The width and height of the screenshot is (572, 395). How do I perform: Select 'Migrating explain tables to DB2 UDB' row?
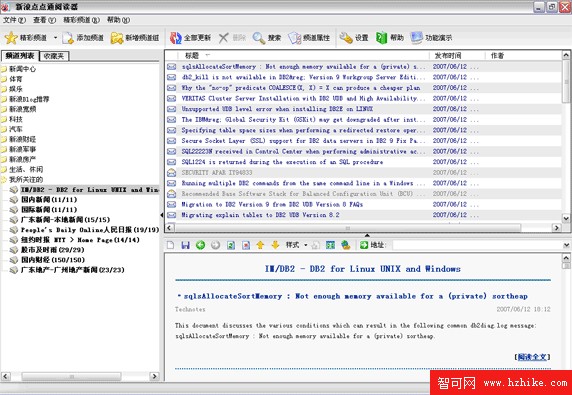pyautogui.click(x=363, y=215)
